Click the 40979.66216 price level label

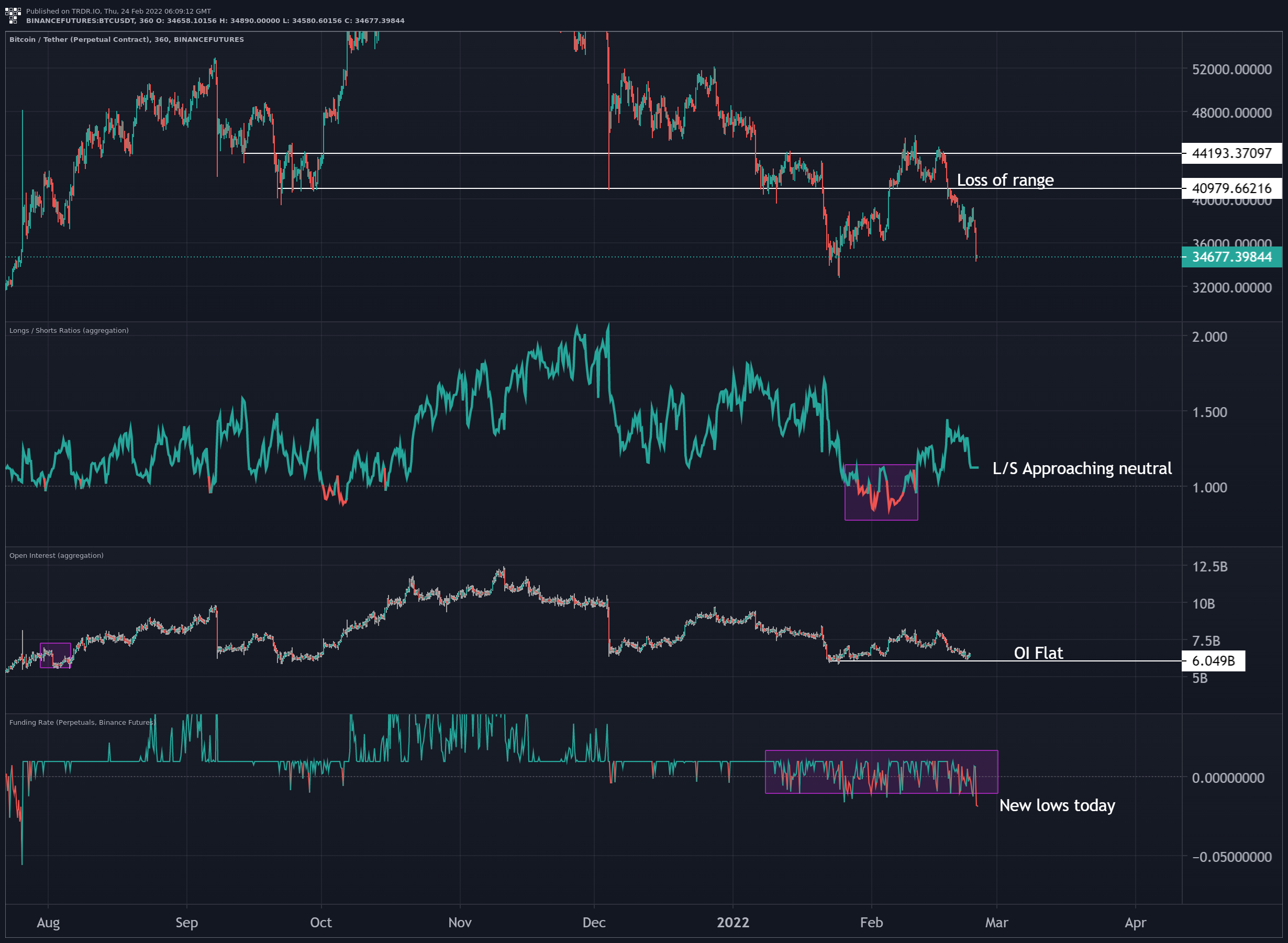pos(1231,188)
